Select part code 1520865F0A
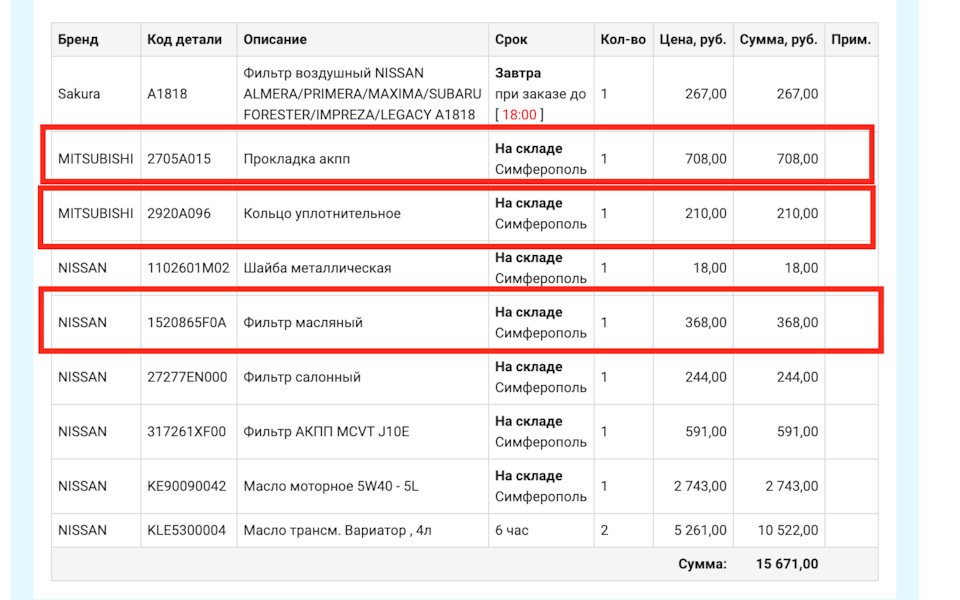960x600 pixels. pos(187,323)
